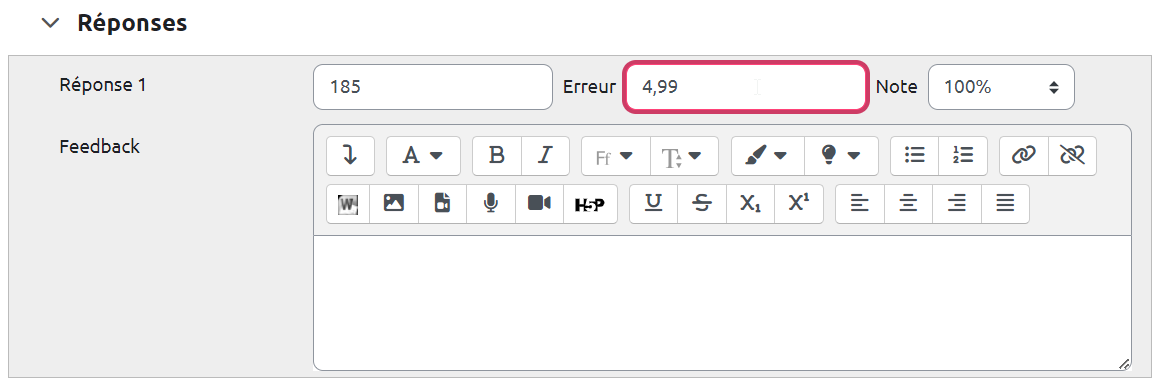Apply superscript formatting
The height and width of the screenshot is (387, 1164).
pos(799,204)
